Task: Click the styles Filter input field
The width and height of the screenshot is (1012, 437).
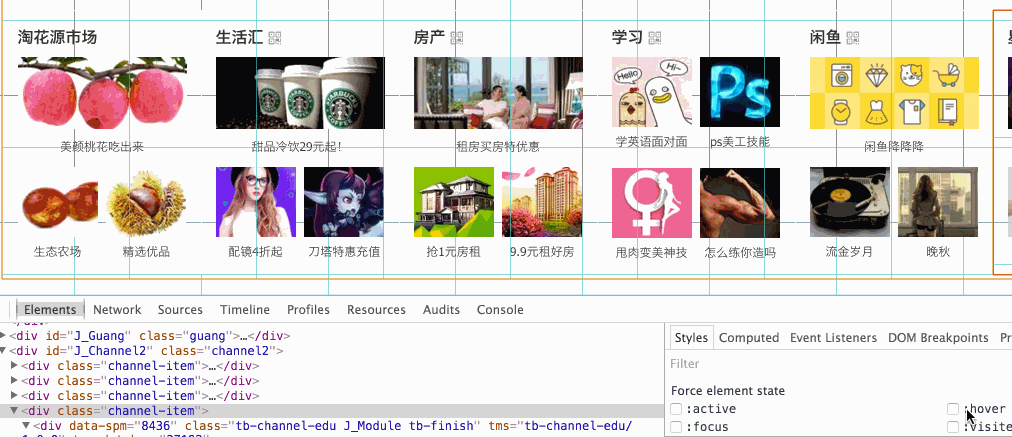Action: coord(838,364)
